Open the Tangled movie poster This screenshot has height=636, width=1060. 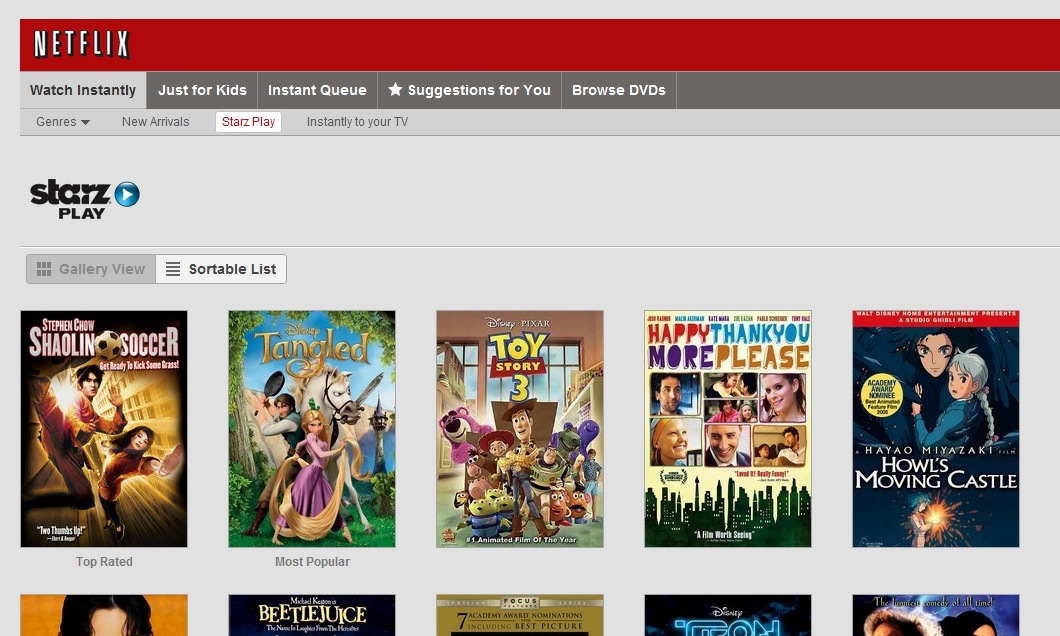point(312,429)
